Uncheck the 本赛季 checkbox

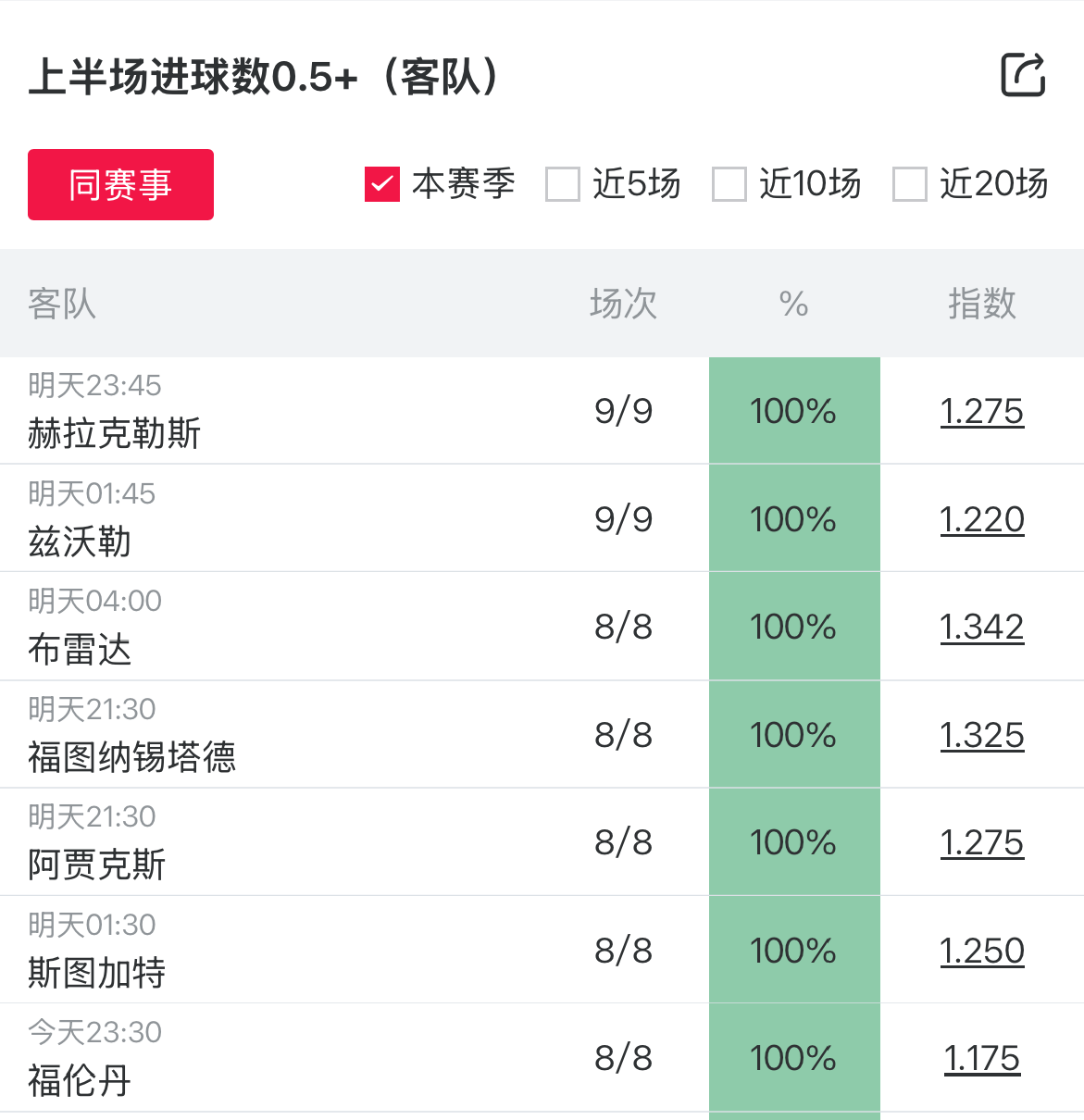tap(382, 184)
